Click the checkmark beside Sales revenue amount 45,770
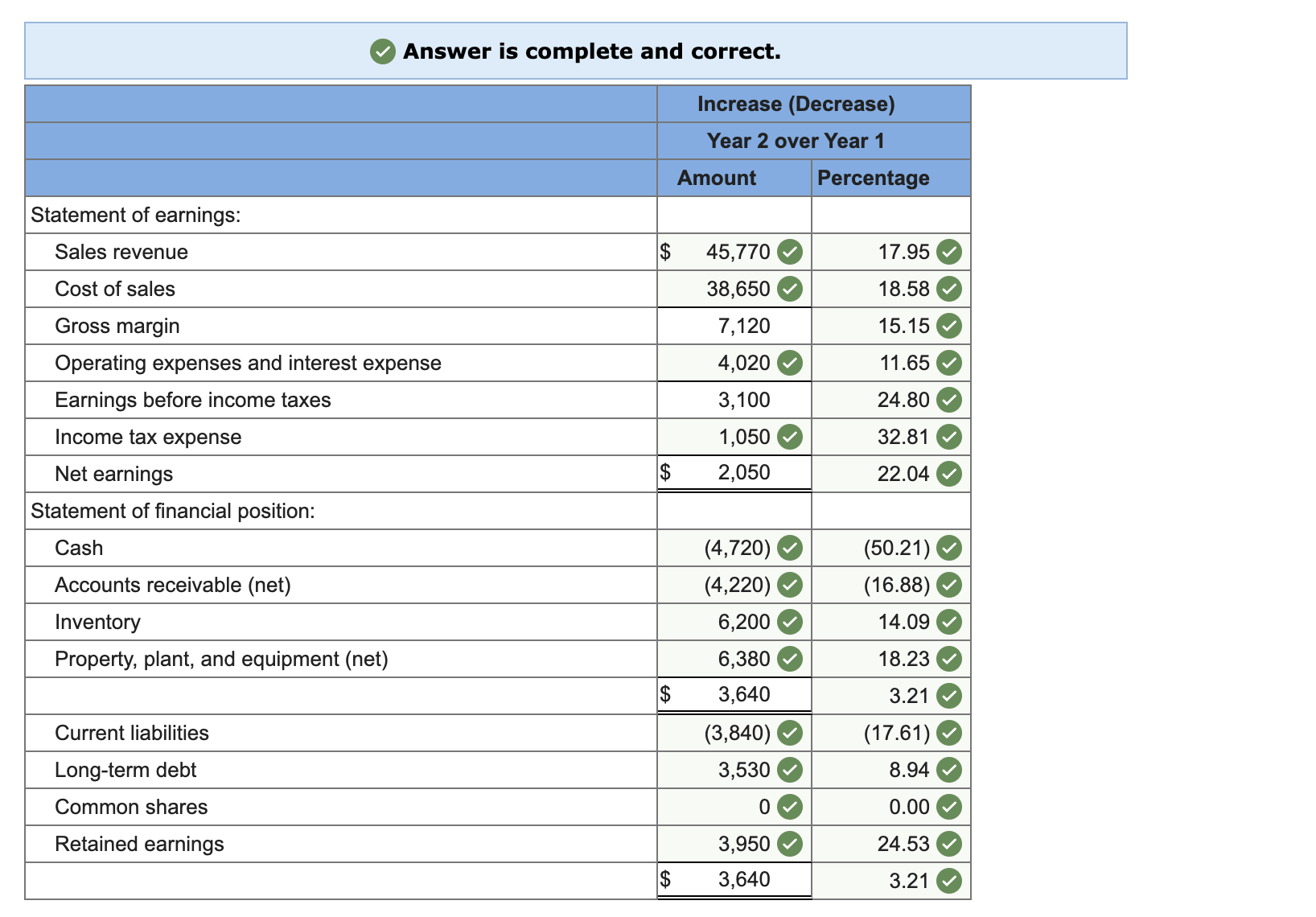 [x=791, y=252]
